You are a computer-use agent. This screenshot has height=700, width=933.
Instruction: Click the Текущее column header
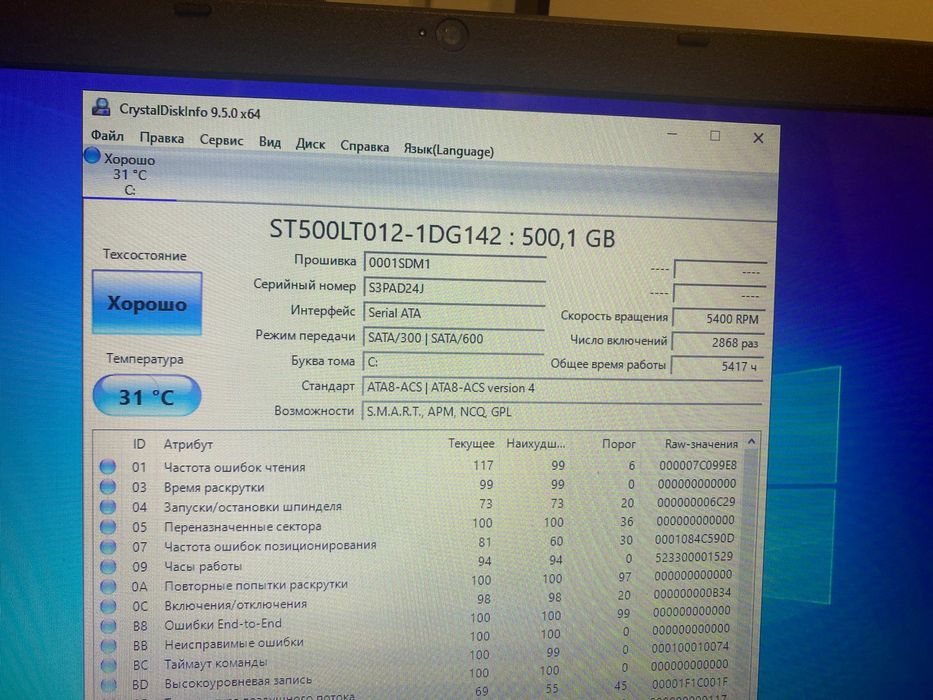471,443
